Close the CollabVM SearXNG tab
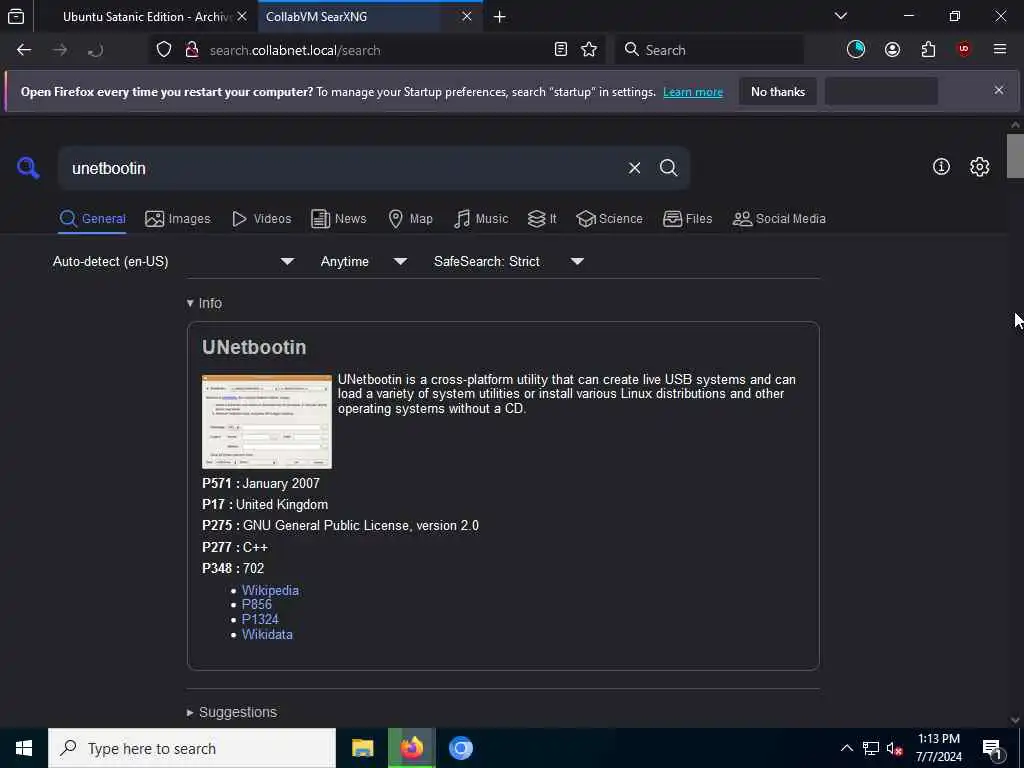Image resolution: width=1024 pixels, height=768 pixels. tap(467, 16)
